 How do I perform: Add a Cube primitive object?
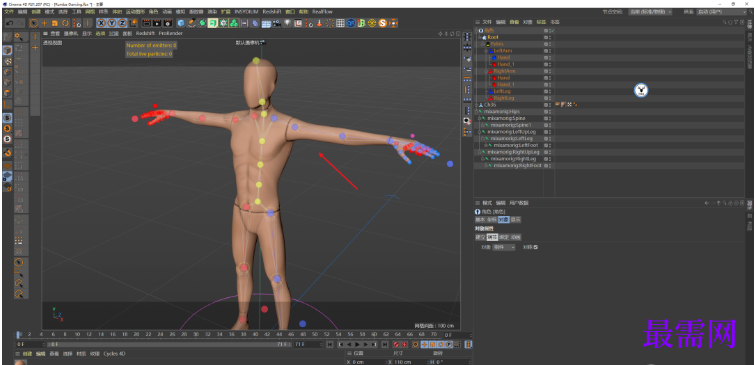(x=182, y=23)
